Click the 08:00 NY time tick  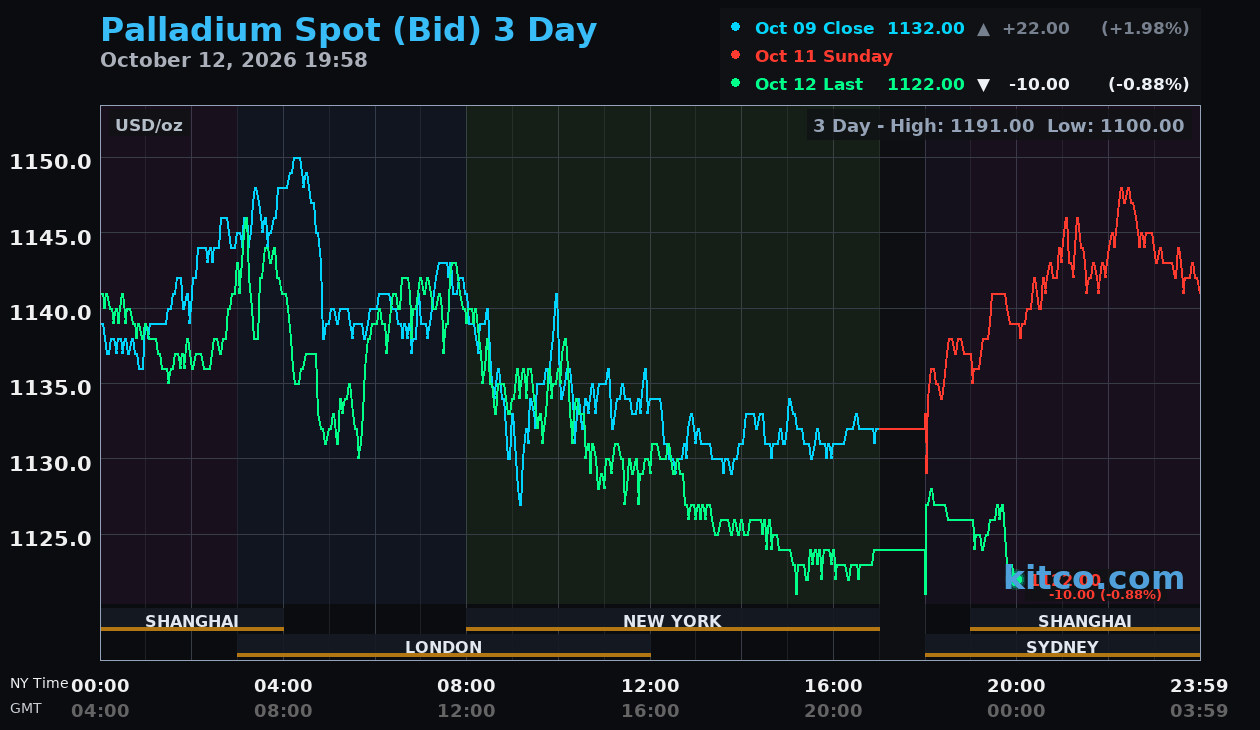[466, 686]
